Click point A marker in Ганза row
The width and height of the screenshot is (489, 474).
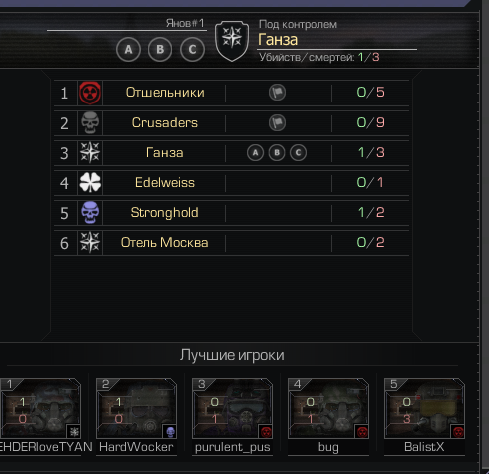[255, 153]
